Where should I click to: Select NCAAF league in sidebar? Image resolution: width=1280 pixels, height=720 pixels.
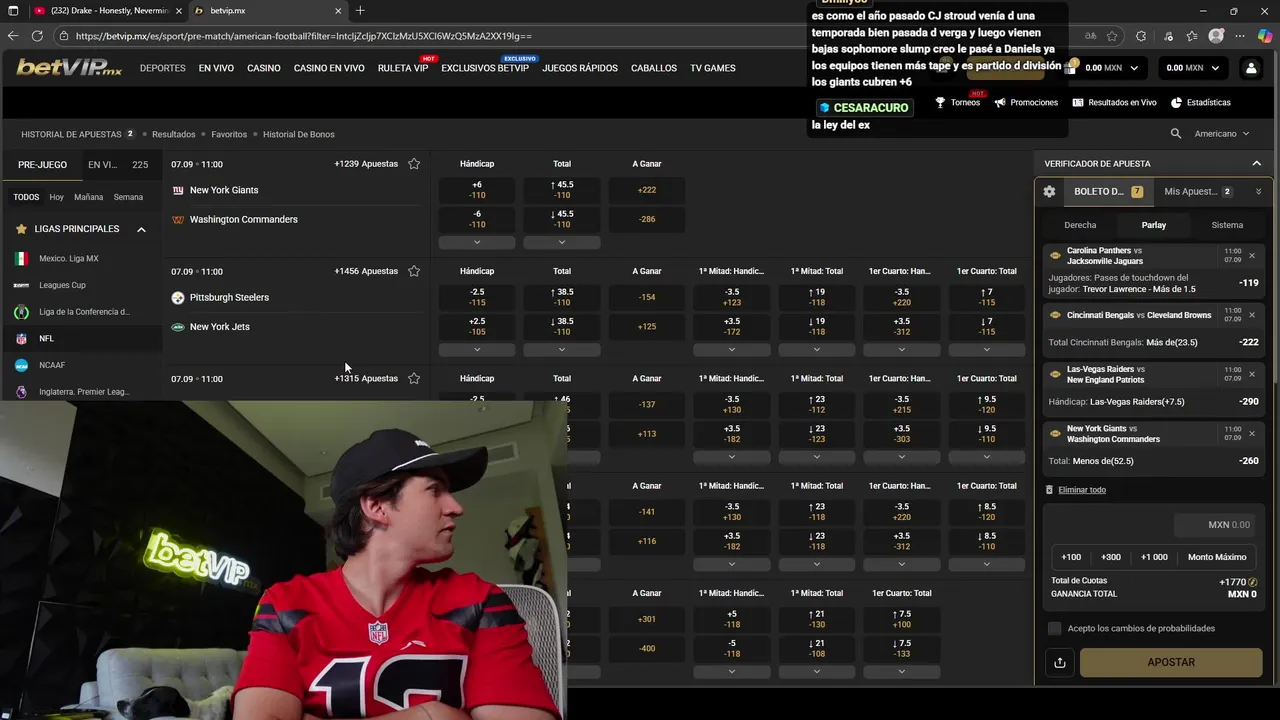[82, 365]
